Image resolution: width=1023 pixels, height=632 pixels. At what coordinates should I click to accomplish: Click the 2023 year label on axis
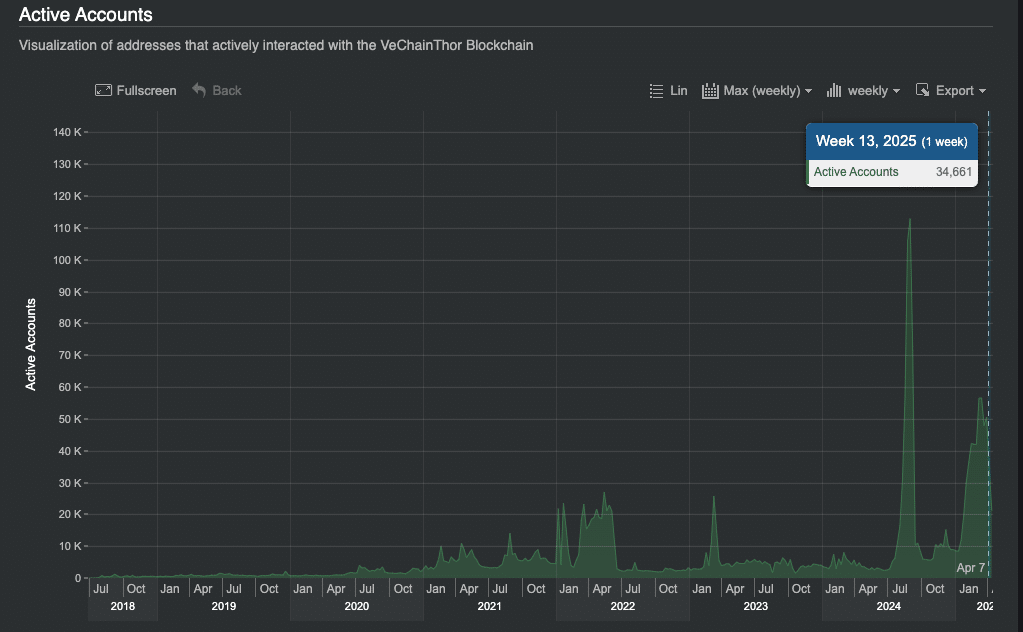[756, 607]
